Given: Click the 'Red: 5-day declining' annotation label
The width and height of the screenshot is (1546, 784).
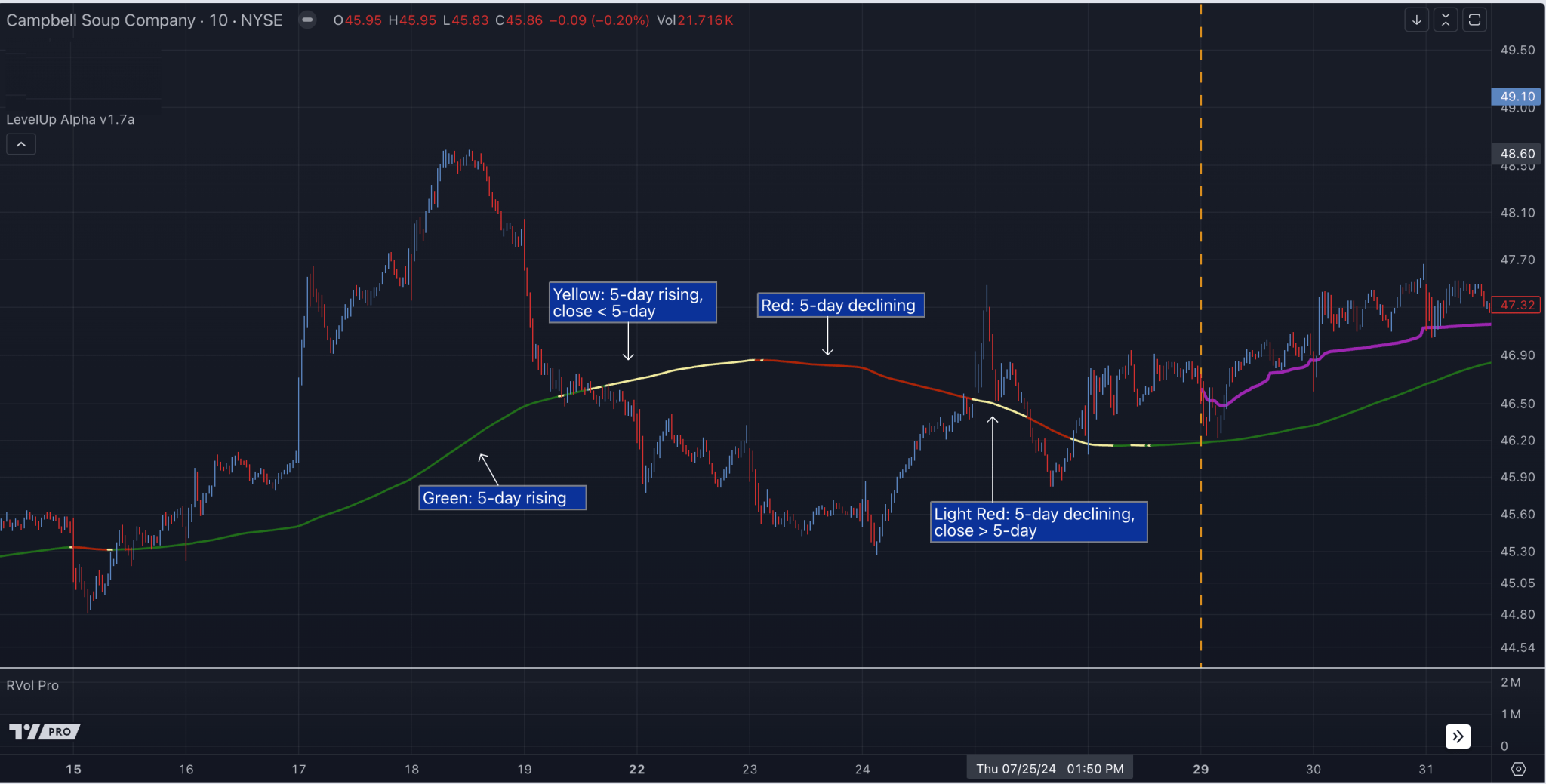Looking at the screenshot, I should tap(840, 306).
